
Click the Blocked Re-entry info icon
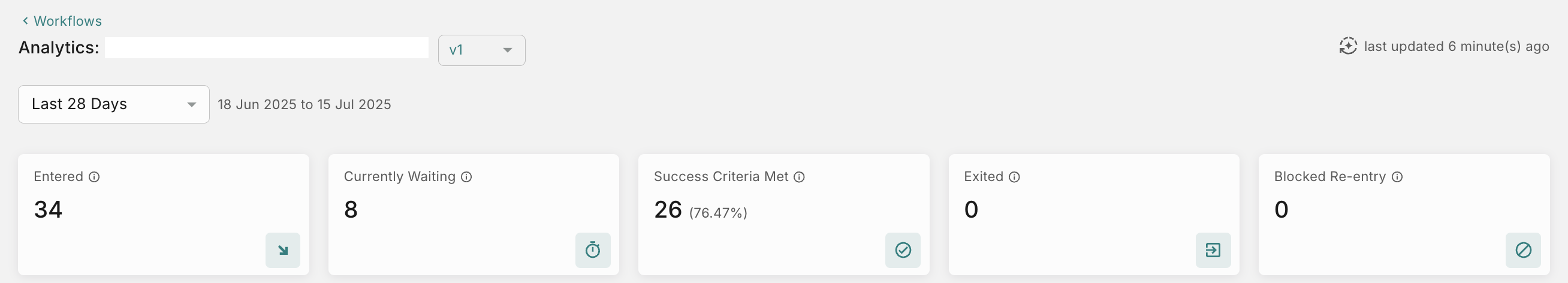[x=1398, y=177]
